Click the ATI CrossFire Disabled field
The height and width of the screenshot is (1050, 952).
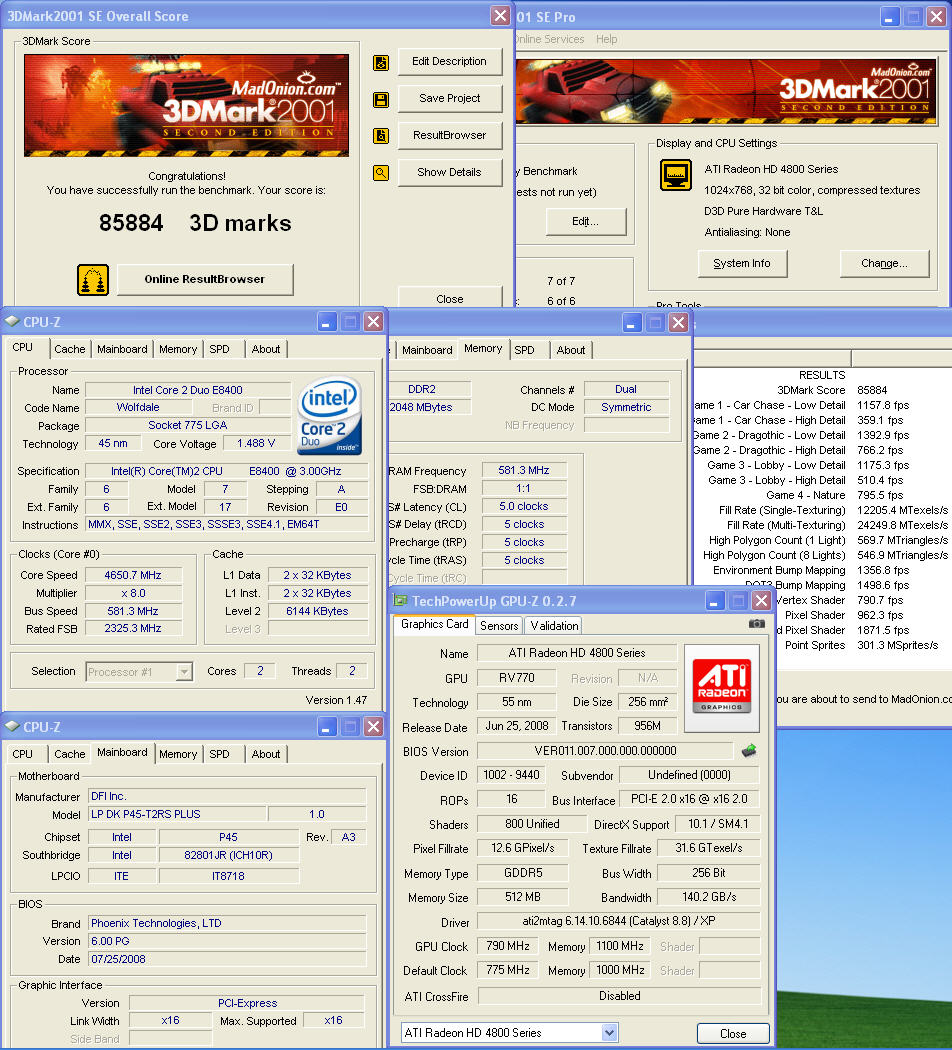[x=619, y=996]
